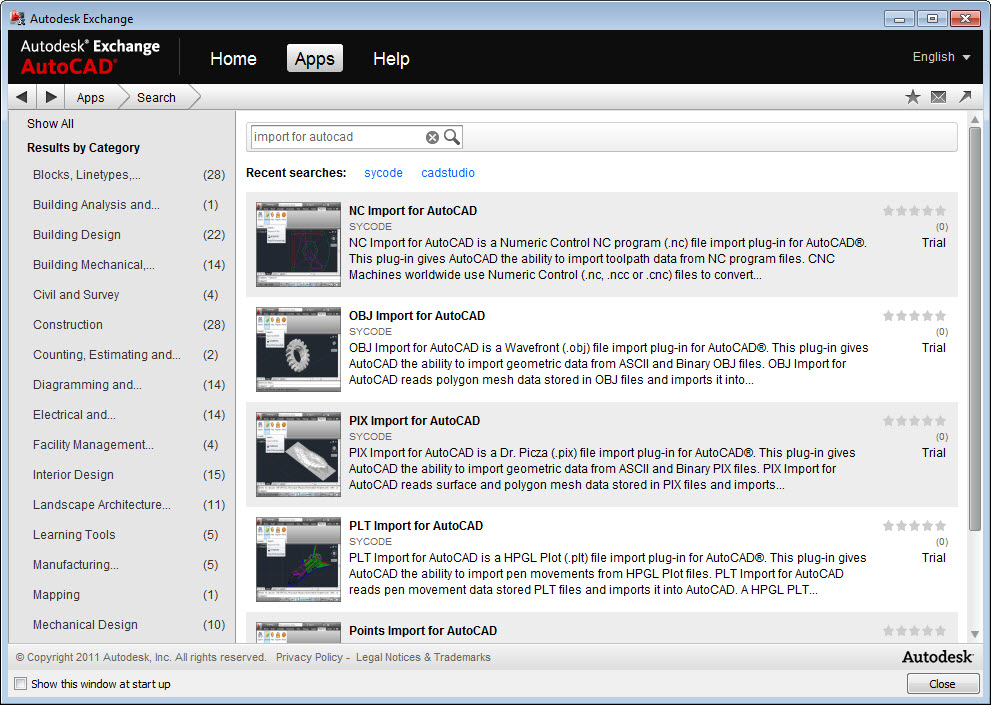The height and width of the screenshot is (705, 991).
Task: Rate OBJ Import for AutoCAD five stars
Action: (940, 315)
